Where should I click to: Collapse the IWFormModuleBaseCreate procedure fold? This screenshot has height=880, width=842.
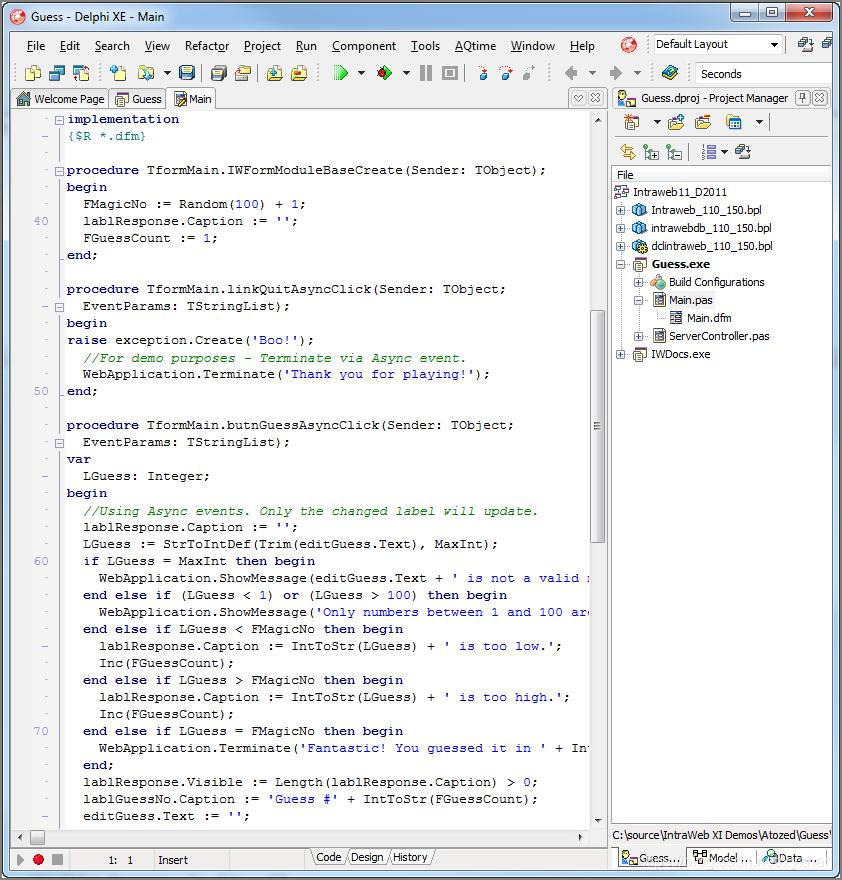(x=59, y=171)
